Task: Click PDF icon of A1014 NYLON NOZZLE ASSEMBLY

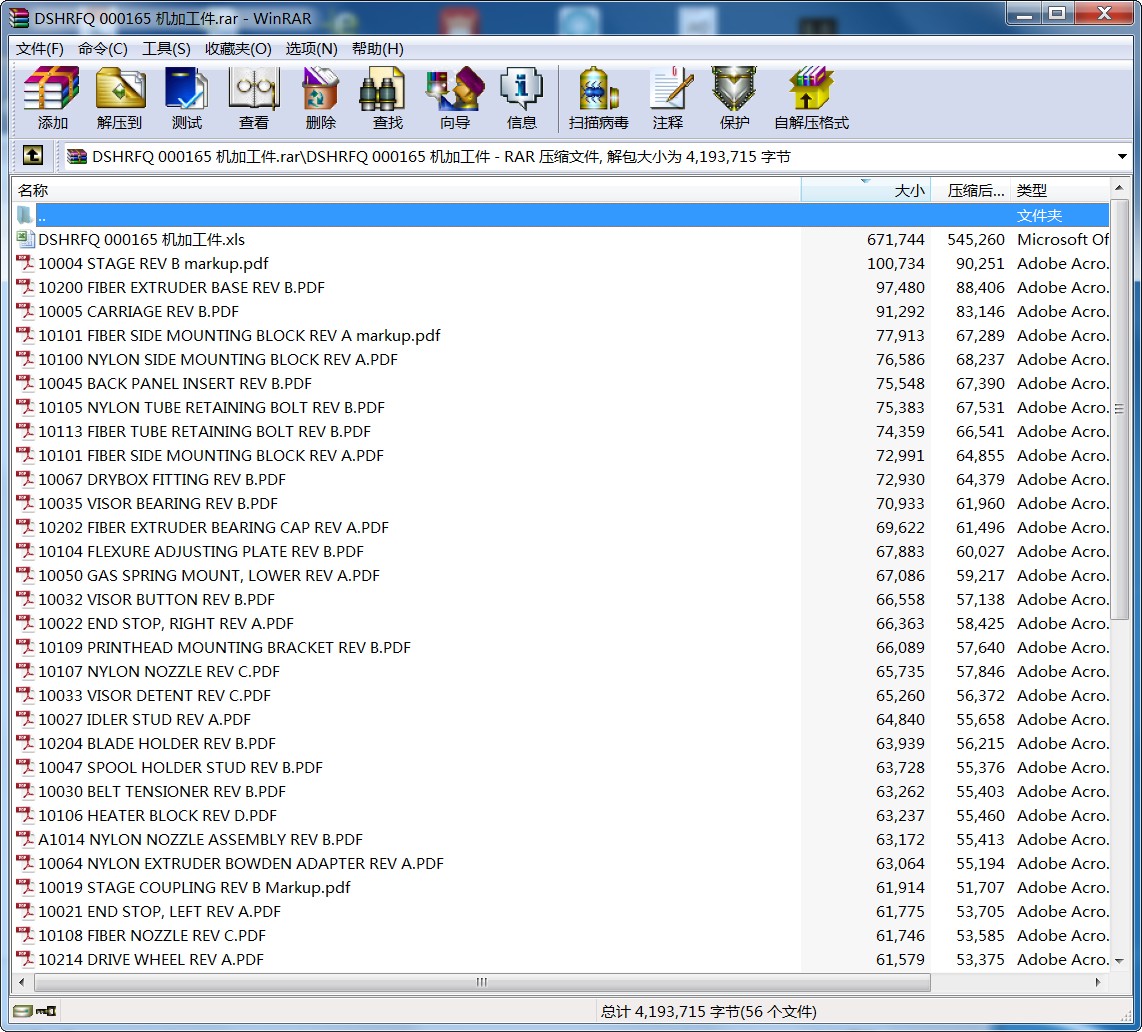Action: (25, 839)
